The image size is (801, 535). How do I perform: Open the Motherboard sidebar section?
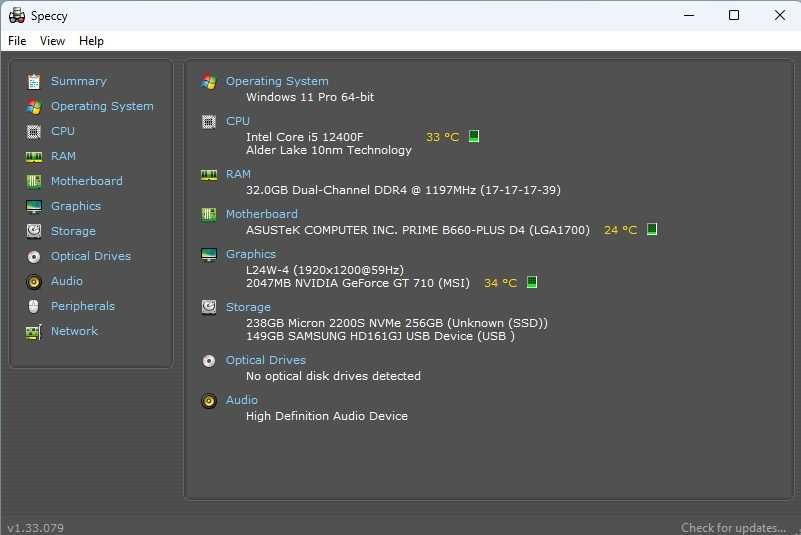(86, 181)
